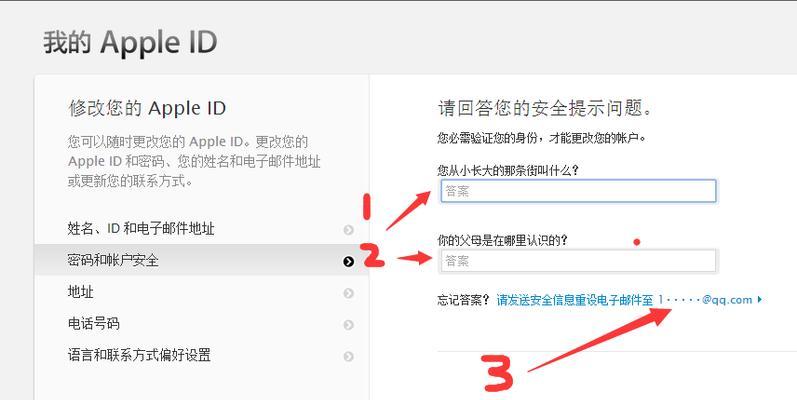Screen dimensions: 797x400
Task: Click the chevron icon next to 电话号码
Action: [x=348, y=325]
